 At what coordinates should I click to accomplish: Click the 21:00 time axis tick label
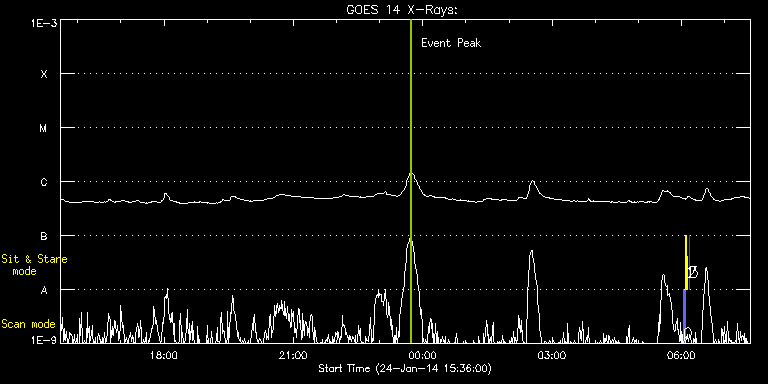click(x=293, y=356)
